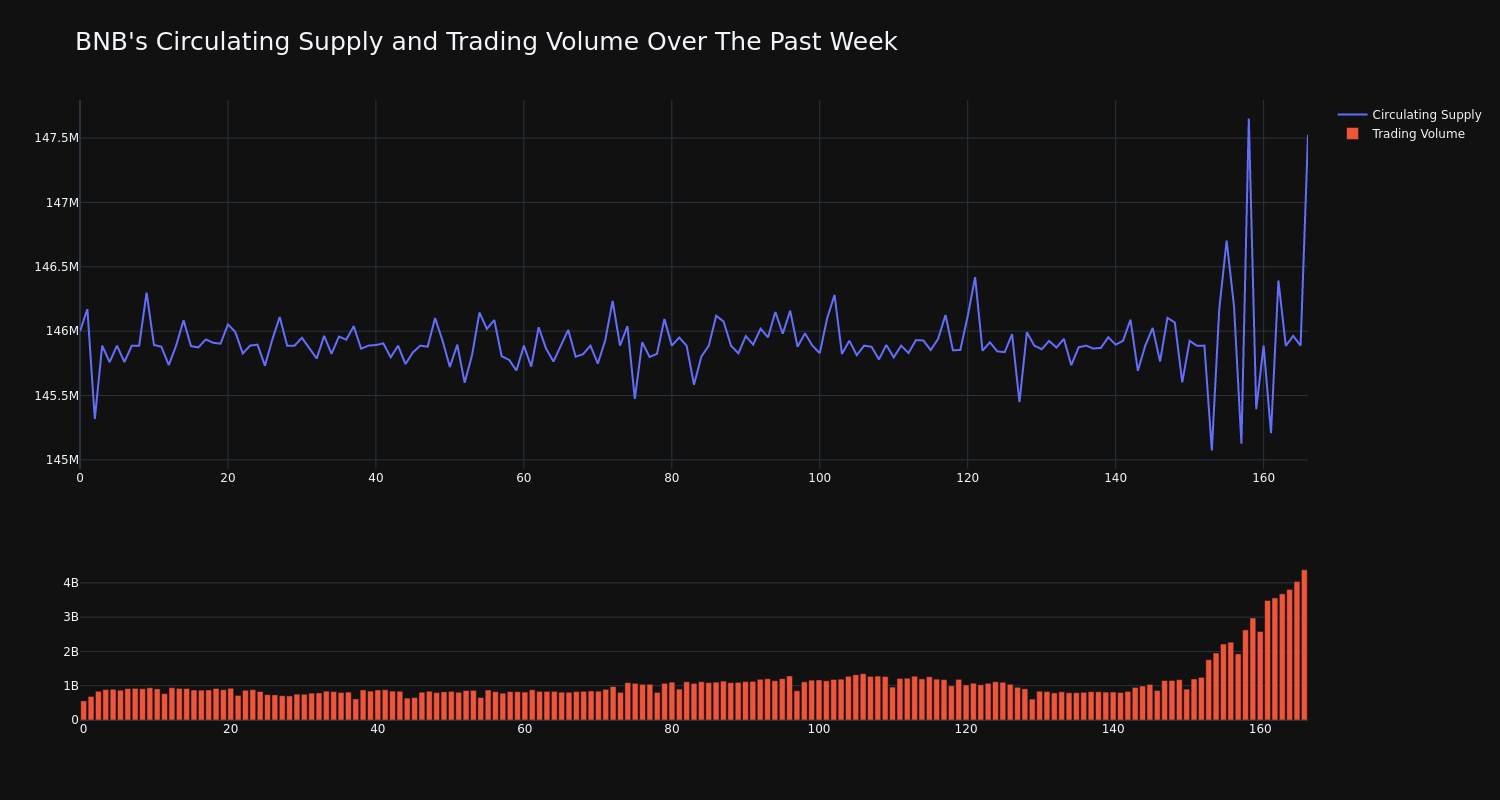Click x-axis tick 120 under supply chart
1500x800 pixels.
(968, 478)
